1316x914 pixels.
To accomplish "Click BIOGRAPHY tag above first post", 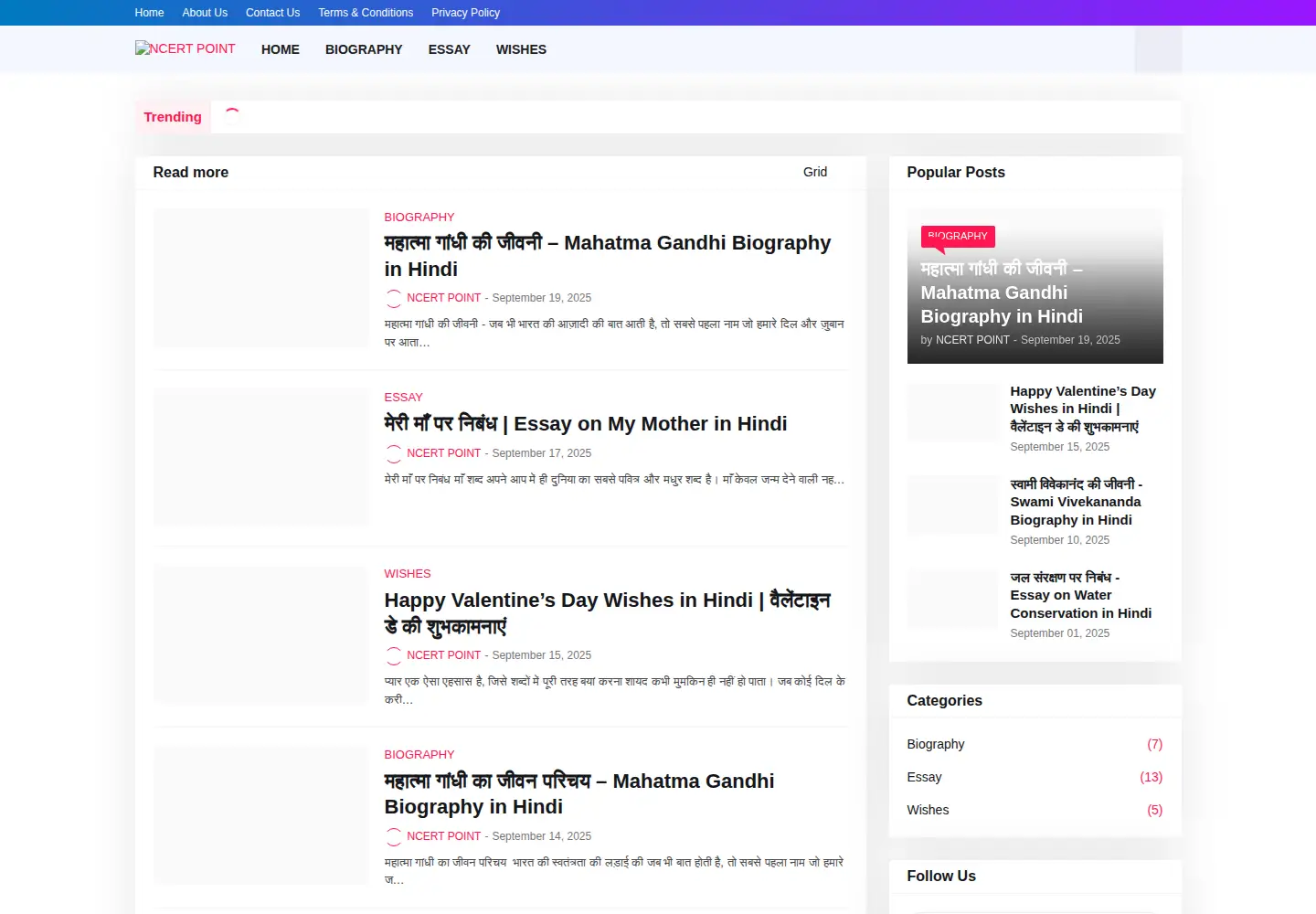I will (x=419, y=218).
